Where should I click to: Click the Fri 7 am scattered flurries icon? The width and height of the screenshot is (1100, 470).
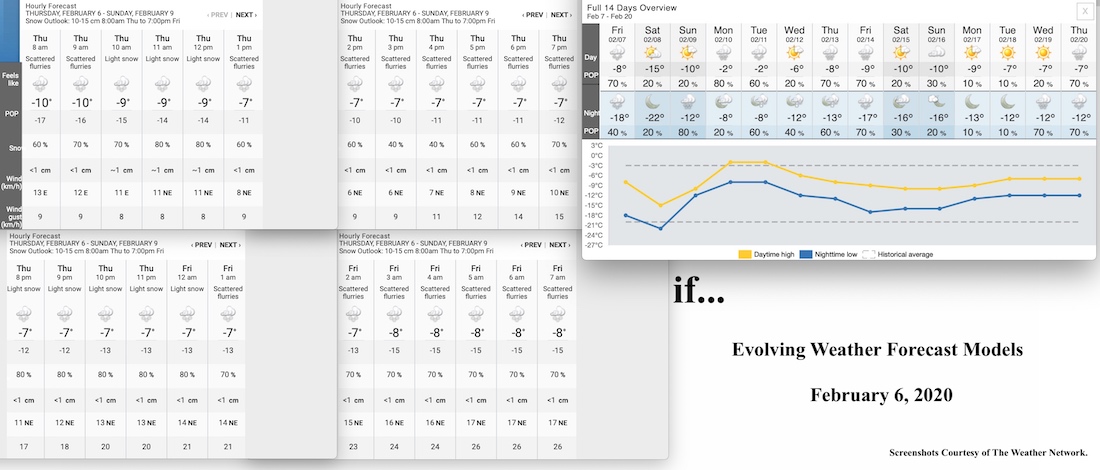tap(558, 313)
